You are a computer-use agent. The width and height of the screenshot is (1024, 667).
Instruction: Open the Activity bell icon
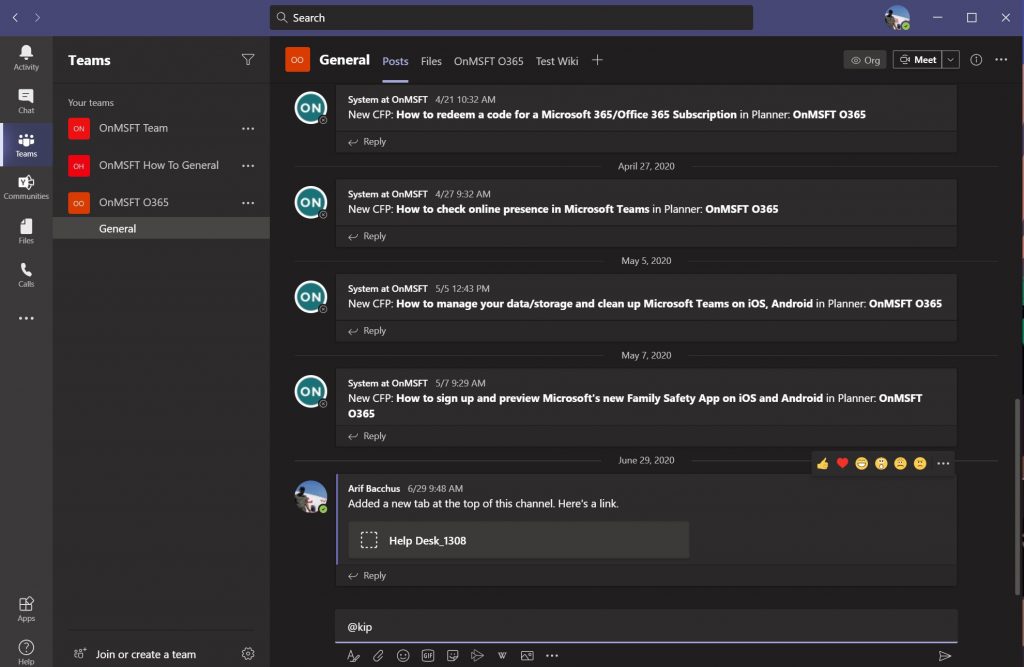pos(26,57)
